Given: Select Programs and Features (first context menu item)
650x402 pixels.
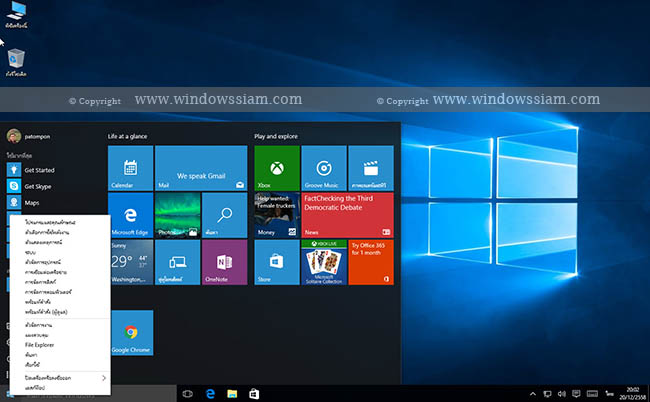Looking at the screenshot, I should click(x=60, y=222).
